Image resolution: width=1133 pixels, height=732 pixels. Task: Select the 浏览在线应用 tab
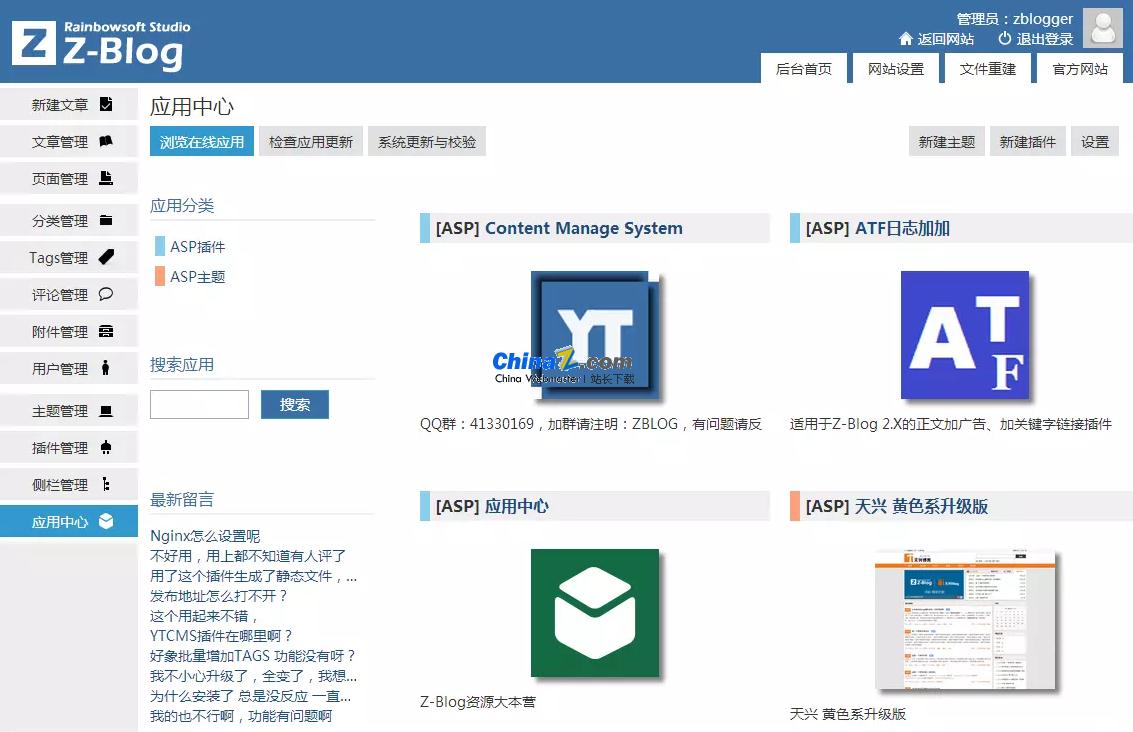202,142
